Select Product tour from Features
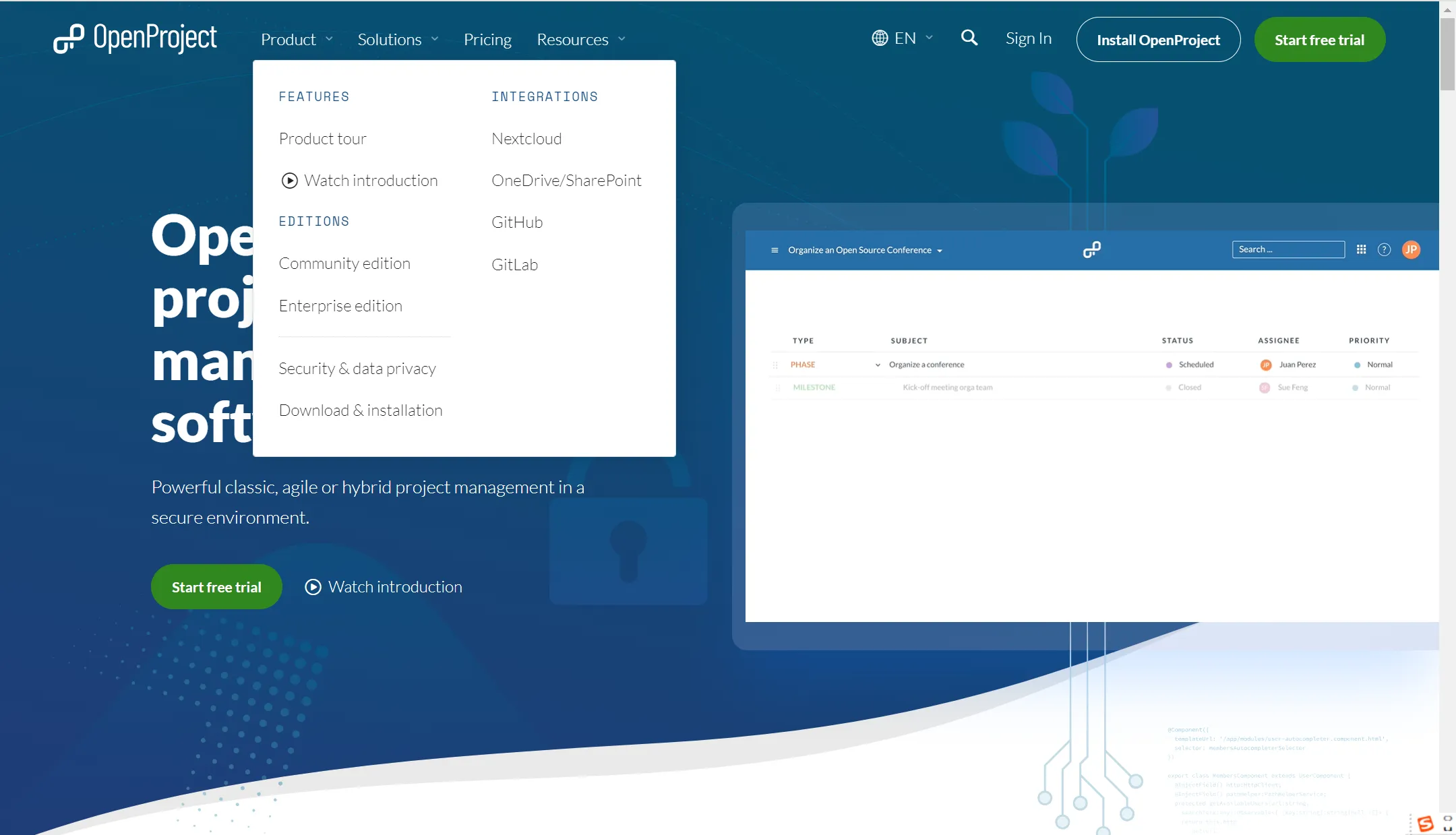This screenshot has width=1456, height=835. point(323,139)
